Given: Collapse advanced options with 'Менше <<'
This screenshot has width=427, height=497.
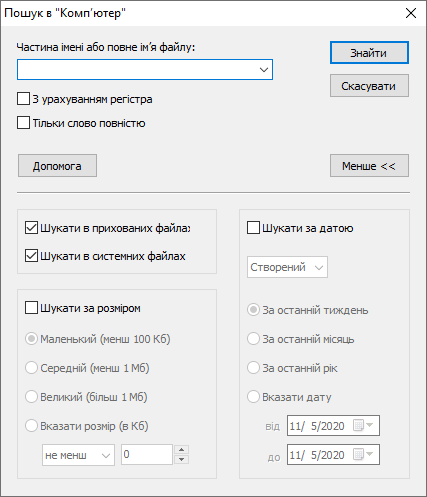Looking at the screenshot, I should coord(369,166).
